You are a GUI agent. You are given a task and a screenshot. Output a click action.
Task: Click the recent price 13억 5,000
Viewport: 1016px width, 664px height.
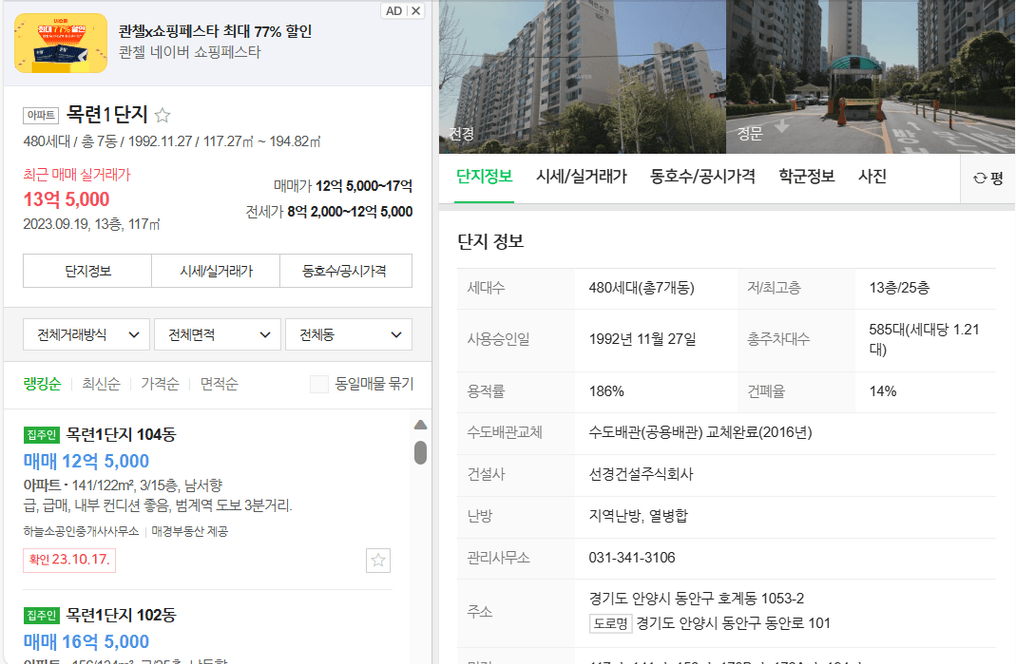(x=67, y=200)
